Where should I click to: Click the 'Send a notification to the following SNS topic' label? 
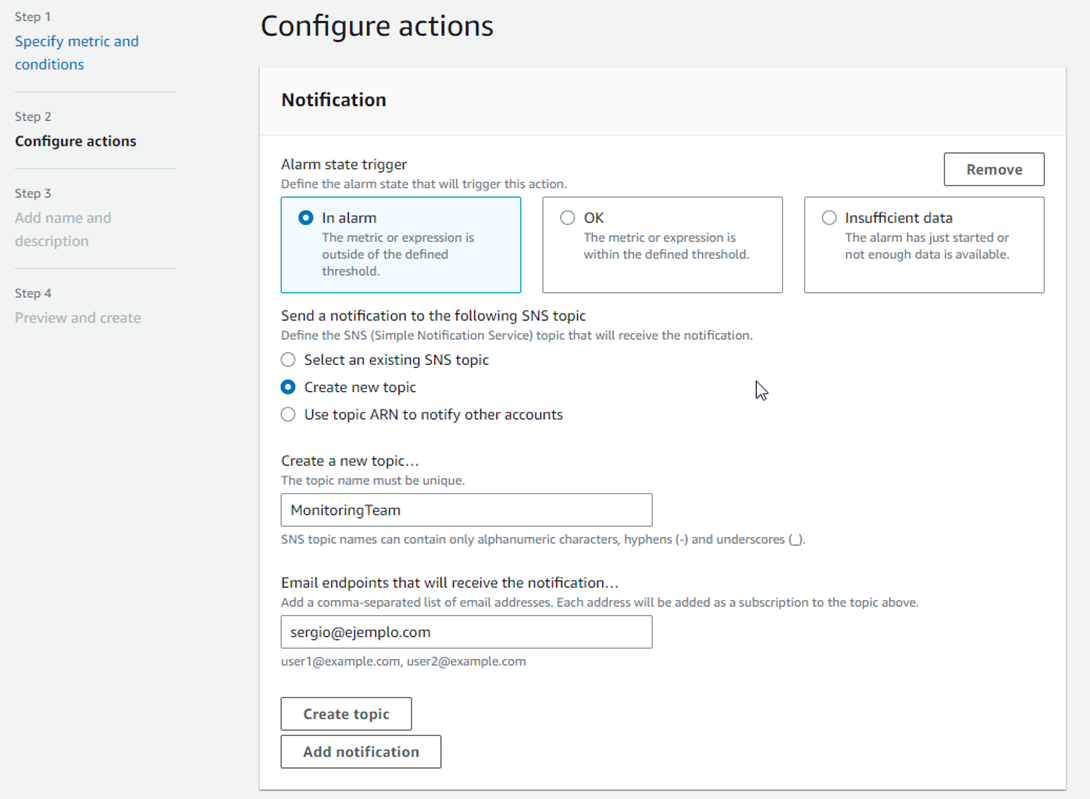click(x=433, y=315)
